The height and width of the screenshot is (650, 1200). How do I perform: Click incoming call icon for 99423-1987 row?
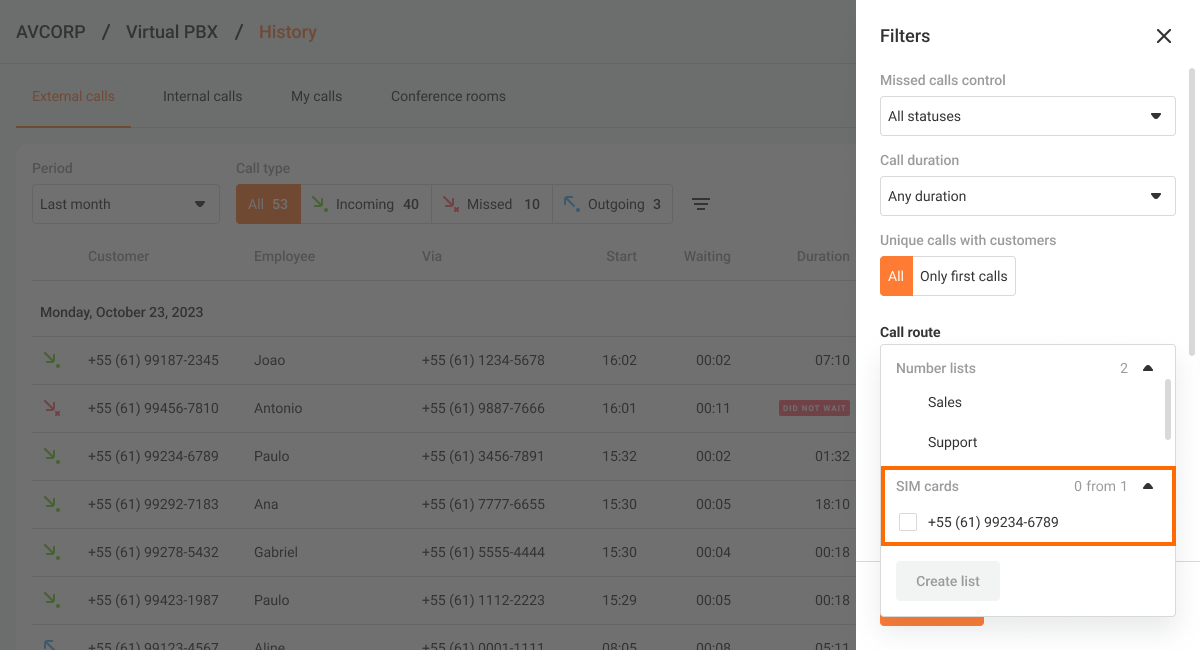pyautogui.click(x=50, y=600)
